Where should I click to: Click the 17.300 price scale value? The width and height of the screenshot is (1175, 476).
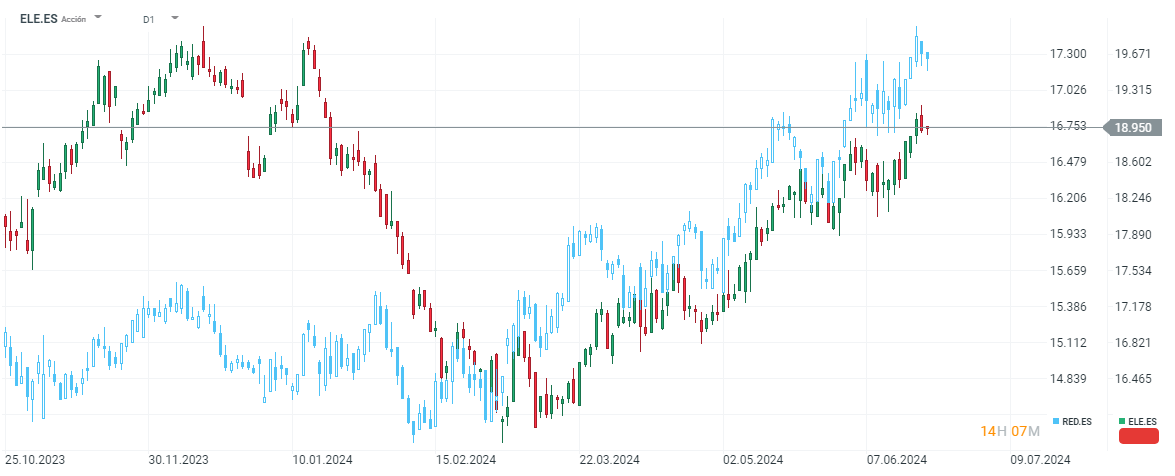pyautogui.click(x=1068, y=54)
